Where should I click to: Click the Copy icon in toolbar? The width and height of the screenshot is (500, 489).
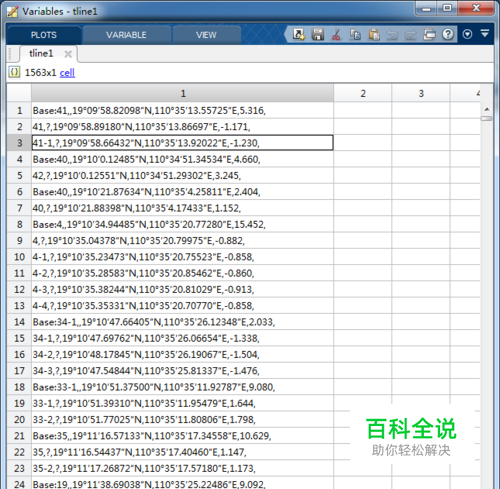coord(355,34)
